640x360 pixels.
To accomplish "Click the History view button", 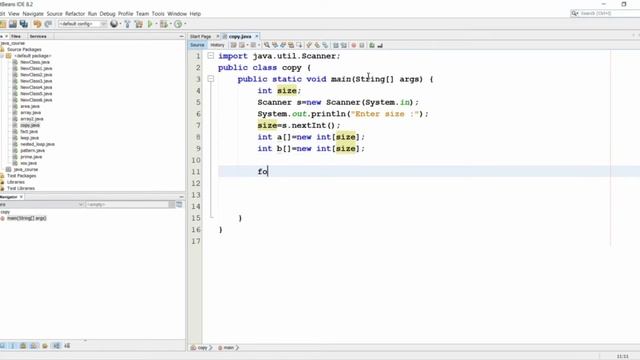I will click(217, 45).
